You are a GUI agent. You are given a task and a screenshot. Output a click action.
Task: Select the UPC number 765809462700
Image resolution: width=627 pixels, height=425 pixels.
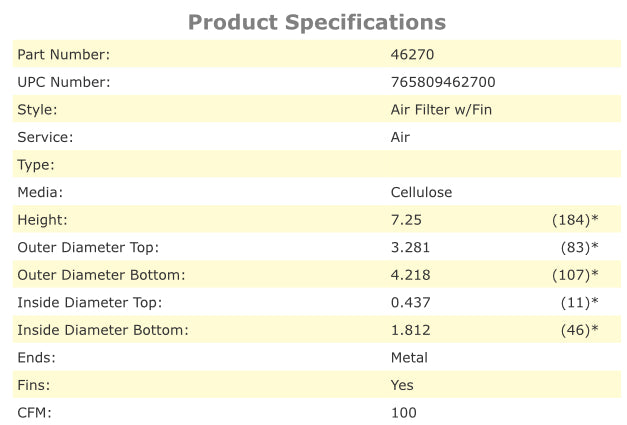click(x=442, y=82)
